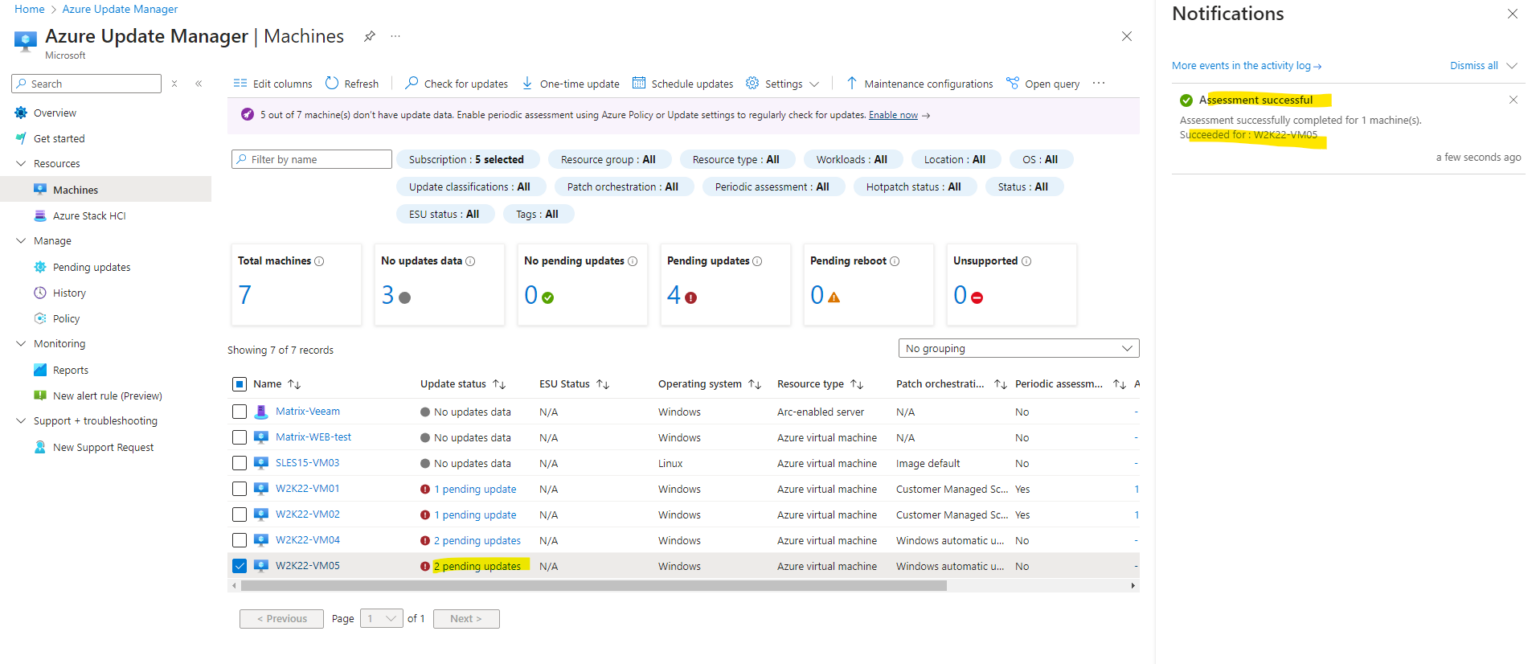Uncheck the W2K22-VM05 row
Screen dimensions: 1536x664
tap(240, 565)
